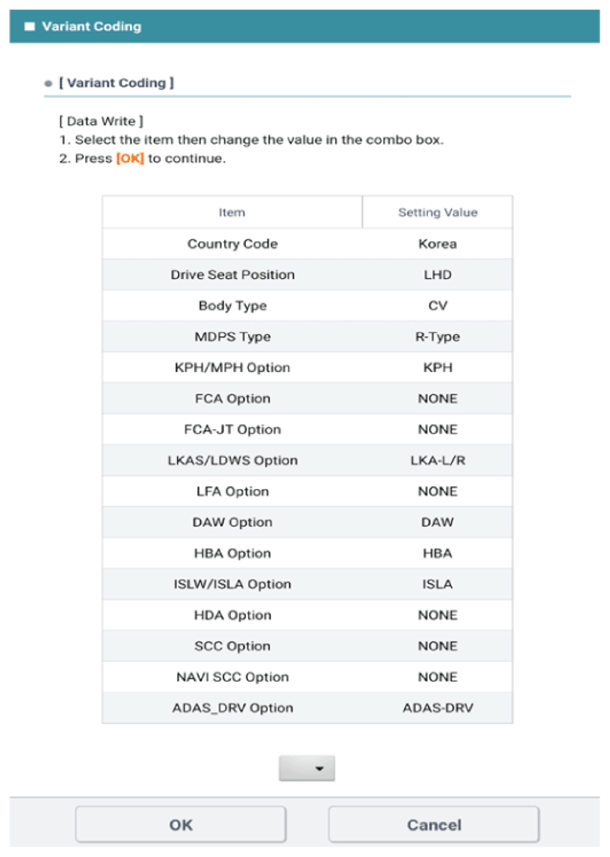Pick the KPH/MPH Option row
Screen dimensions: 610x857
307,367
